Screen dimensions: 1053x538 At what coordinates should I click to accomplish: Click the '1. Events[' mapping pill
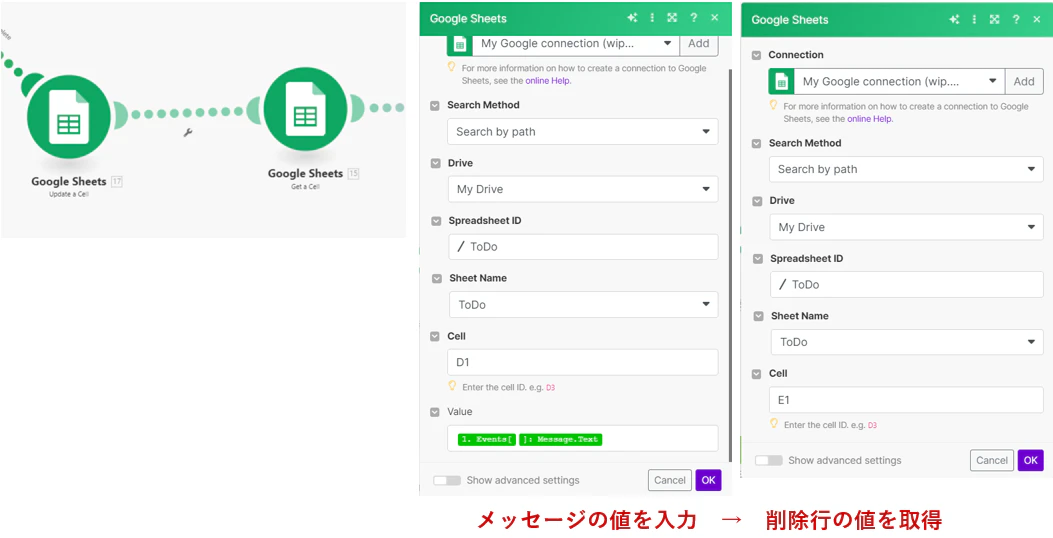[x=487, y=439]
